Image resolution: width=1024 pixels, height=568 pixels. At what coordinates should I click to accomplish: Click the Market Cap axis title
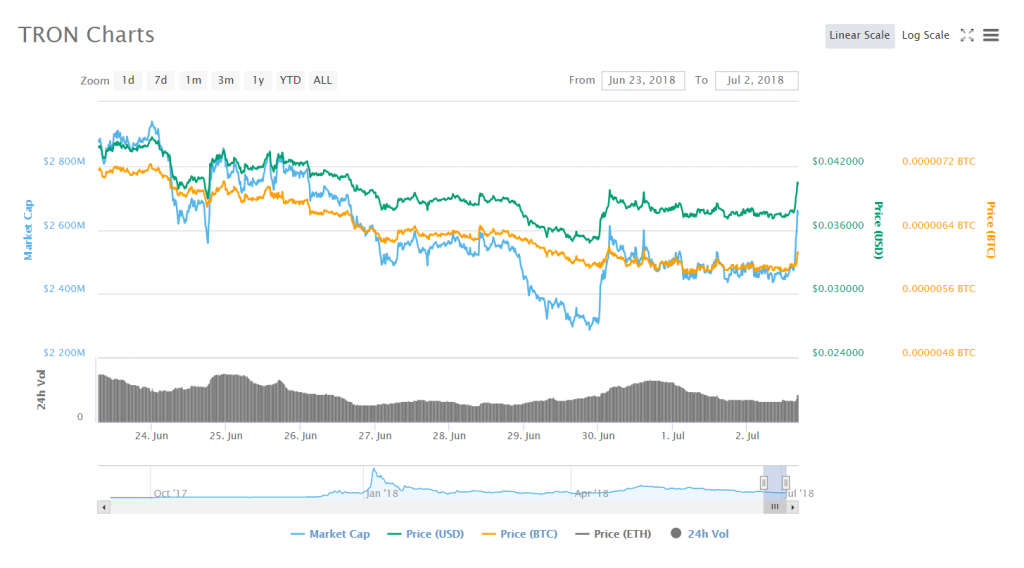[x=28, y=230]
